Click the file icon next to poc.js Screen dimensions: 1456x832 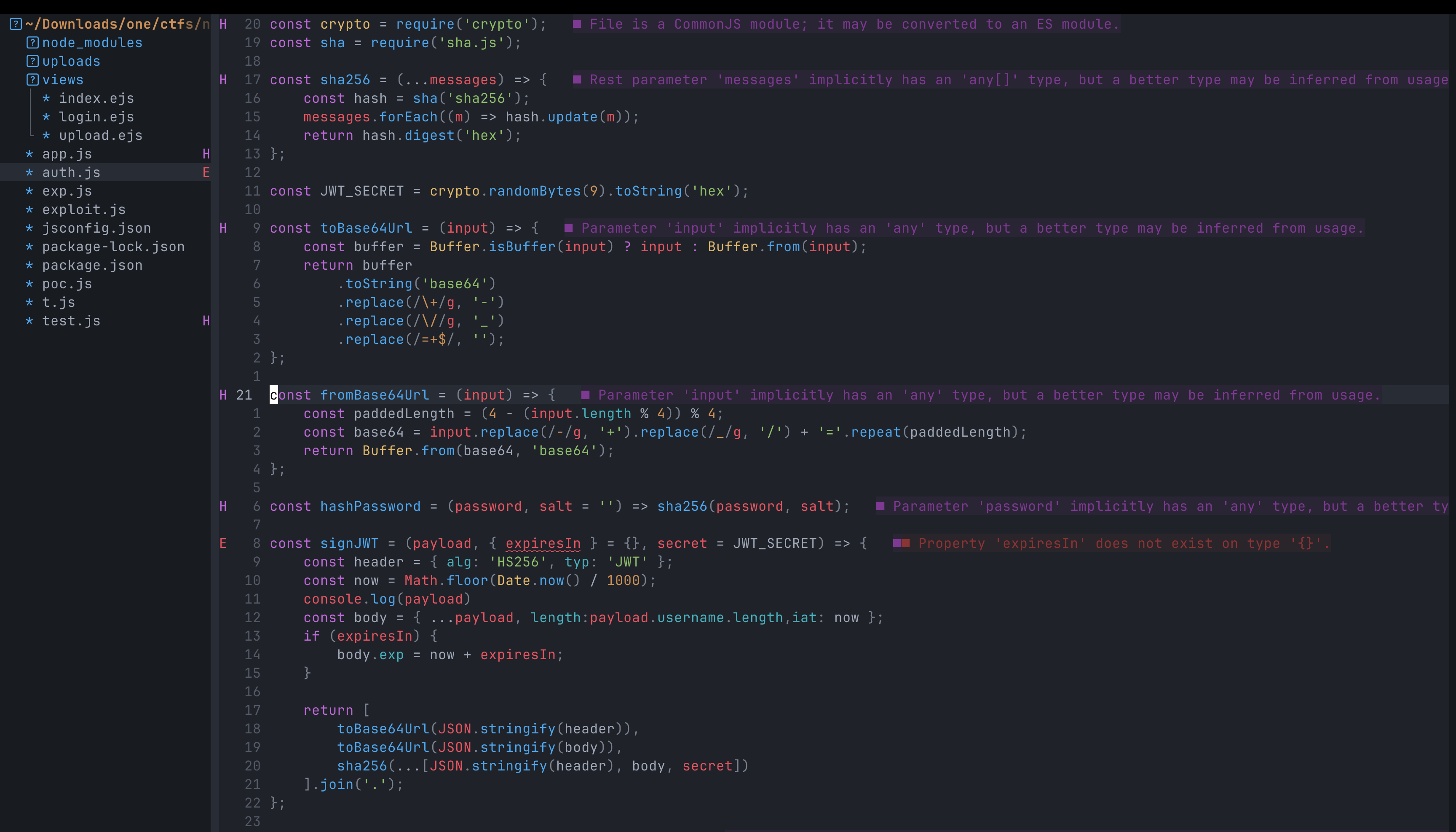29,283
